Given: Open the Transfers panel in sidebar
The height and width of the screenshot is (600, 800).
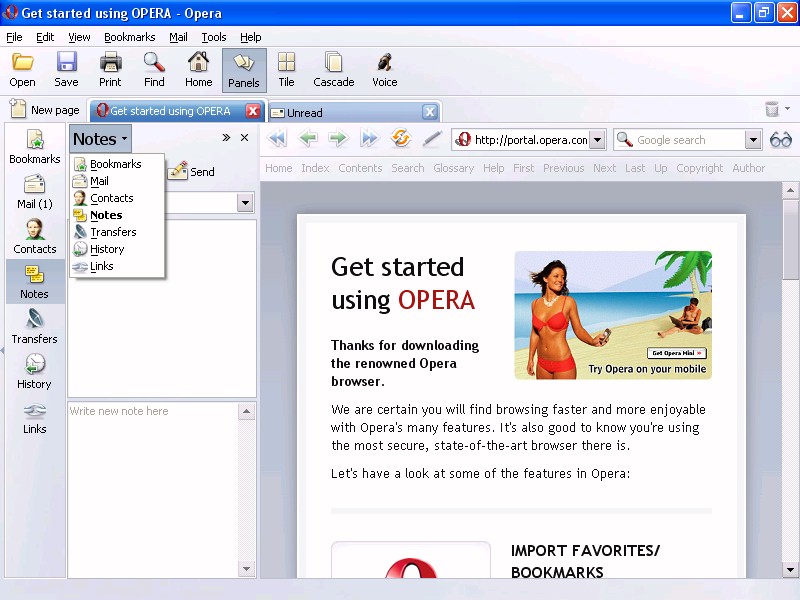Looking at the screenshot, I should click(34, 327).
